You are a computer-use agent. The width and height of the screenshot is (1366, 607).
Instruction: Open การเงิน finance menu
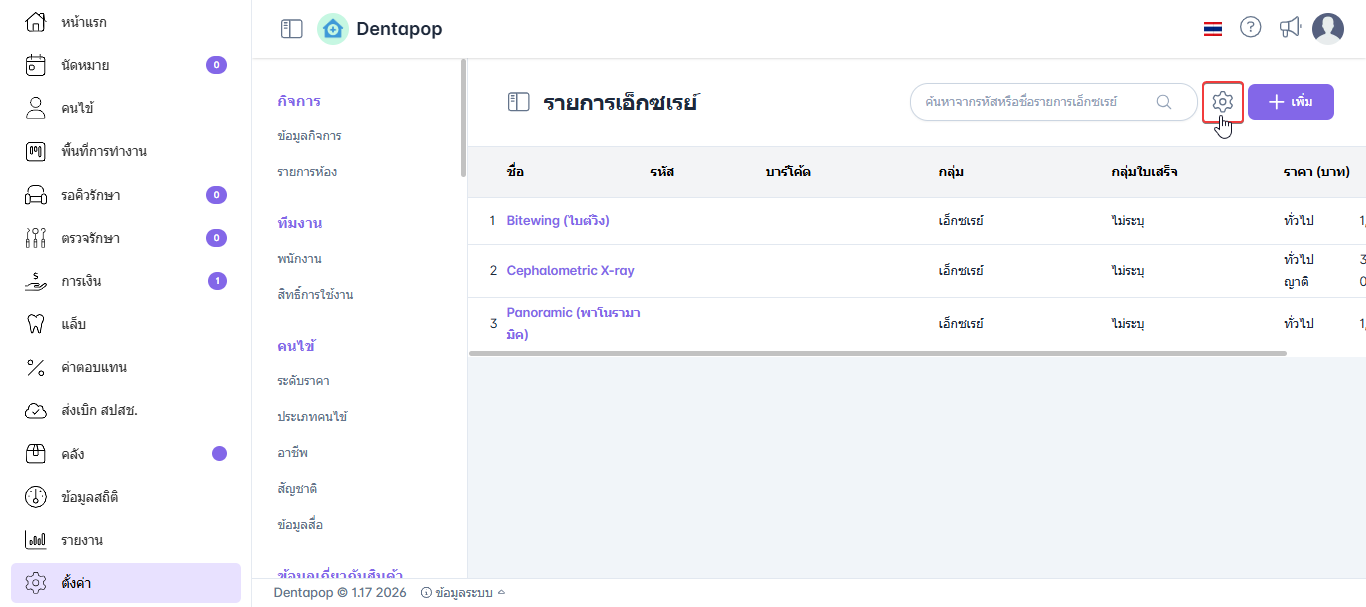pos(81,281)
